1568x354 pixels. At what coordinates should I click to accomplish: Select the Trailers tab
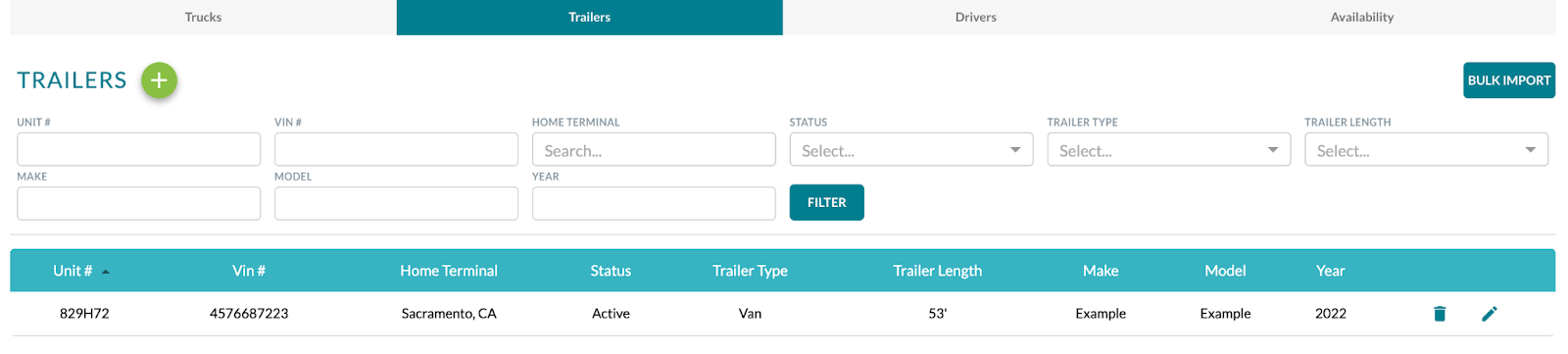click(x=589, y=17)
